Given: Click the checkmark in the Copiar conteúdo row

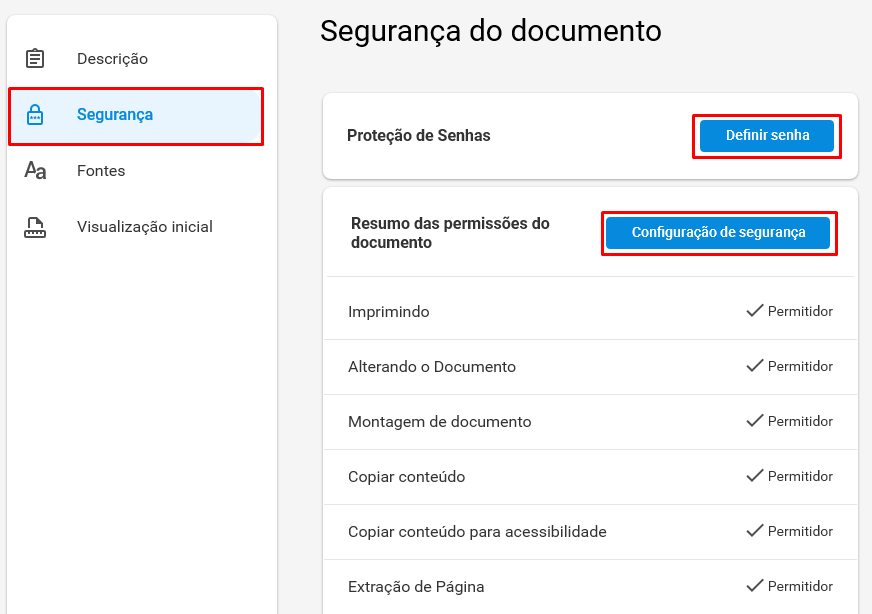Looking at the screenshot, I should coord(755,476).
